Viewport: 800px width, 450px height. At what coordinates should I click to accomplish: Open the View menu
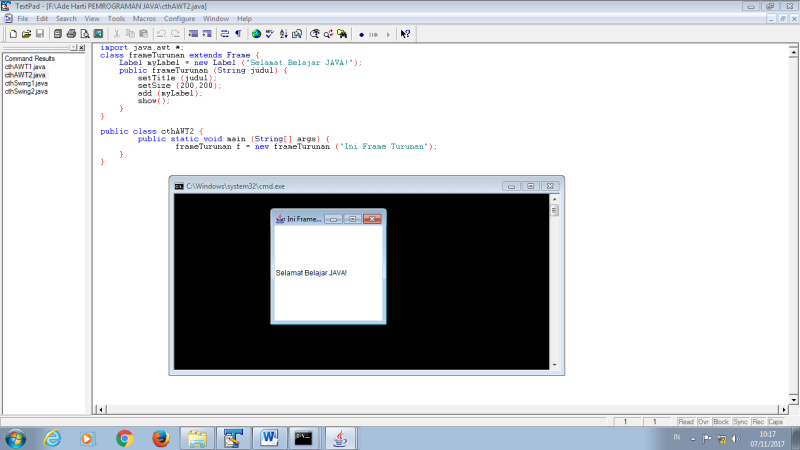92,18
